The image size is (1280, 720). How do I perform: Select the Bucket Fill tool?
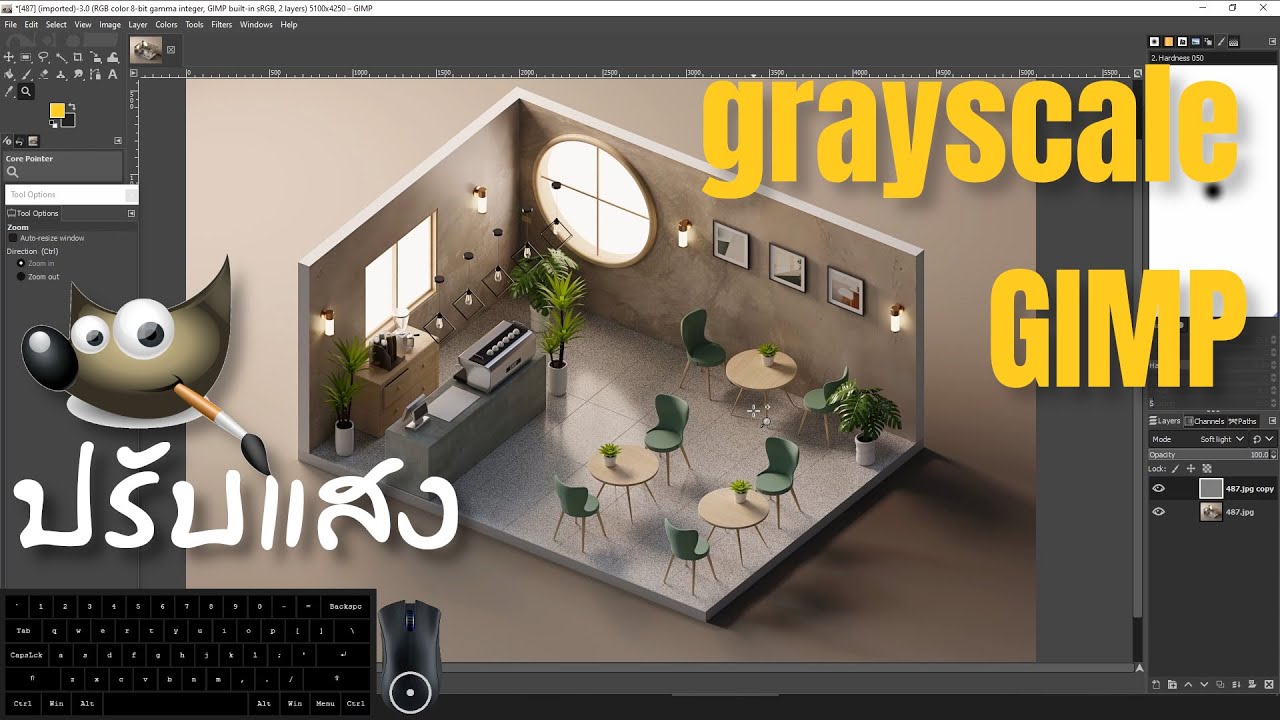(9, 74)
